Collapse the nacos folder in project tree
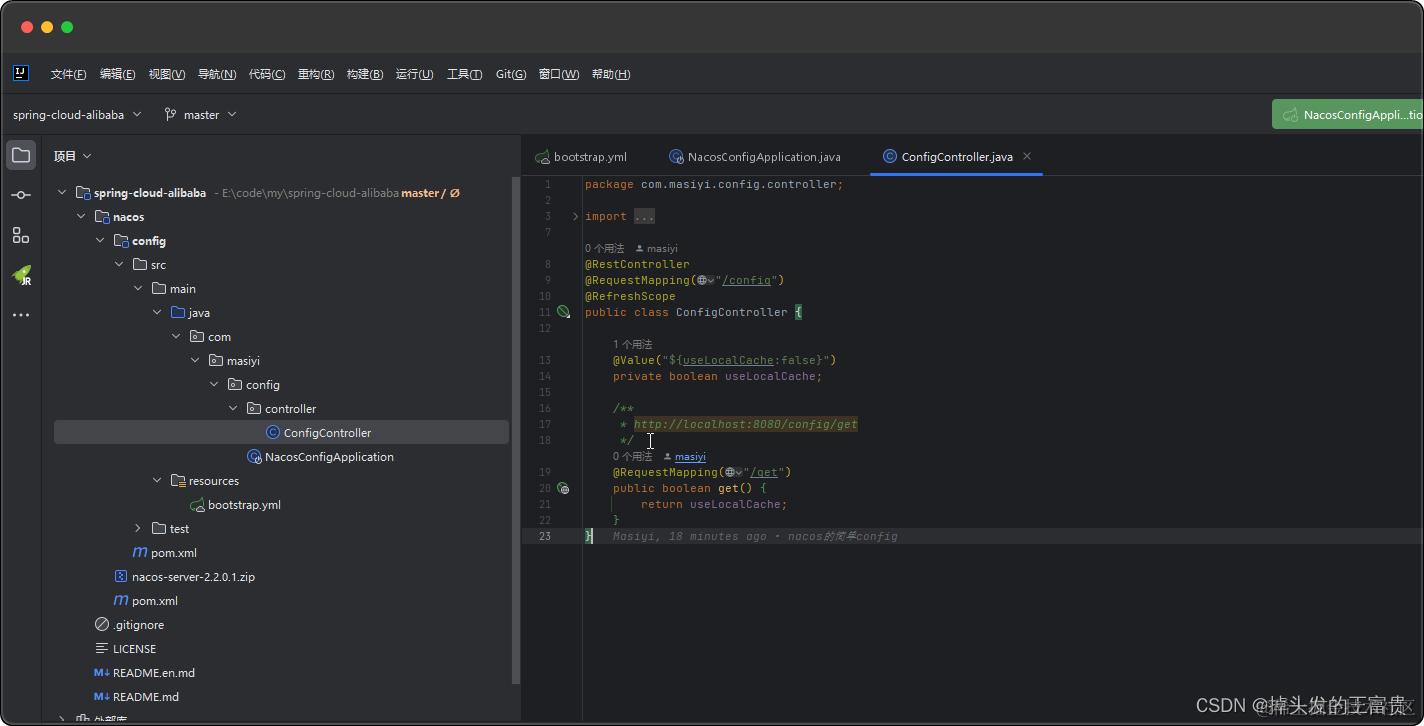Screen dimensions: 1424x726 point(81,217)
